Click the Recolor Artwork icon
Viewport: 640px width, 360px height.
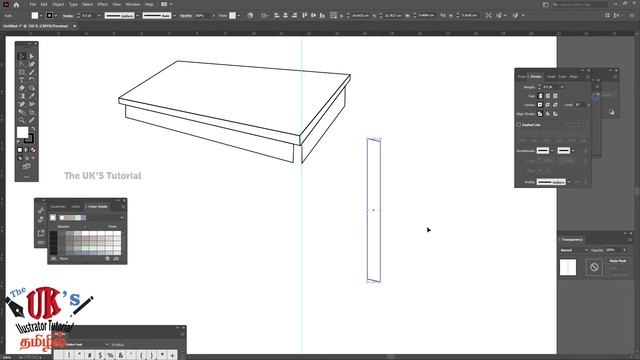pos(250,16)
